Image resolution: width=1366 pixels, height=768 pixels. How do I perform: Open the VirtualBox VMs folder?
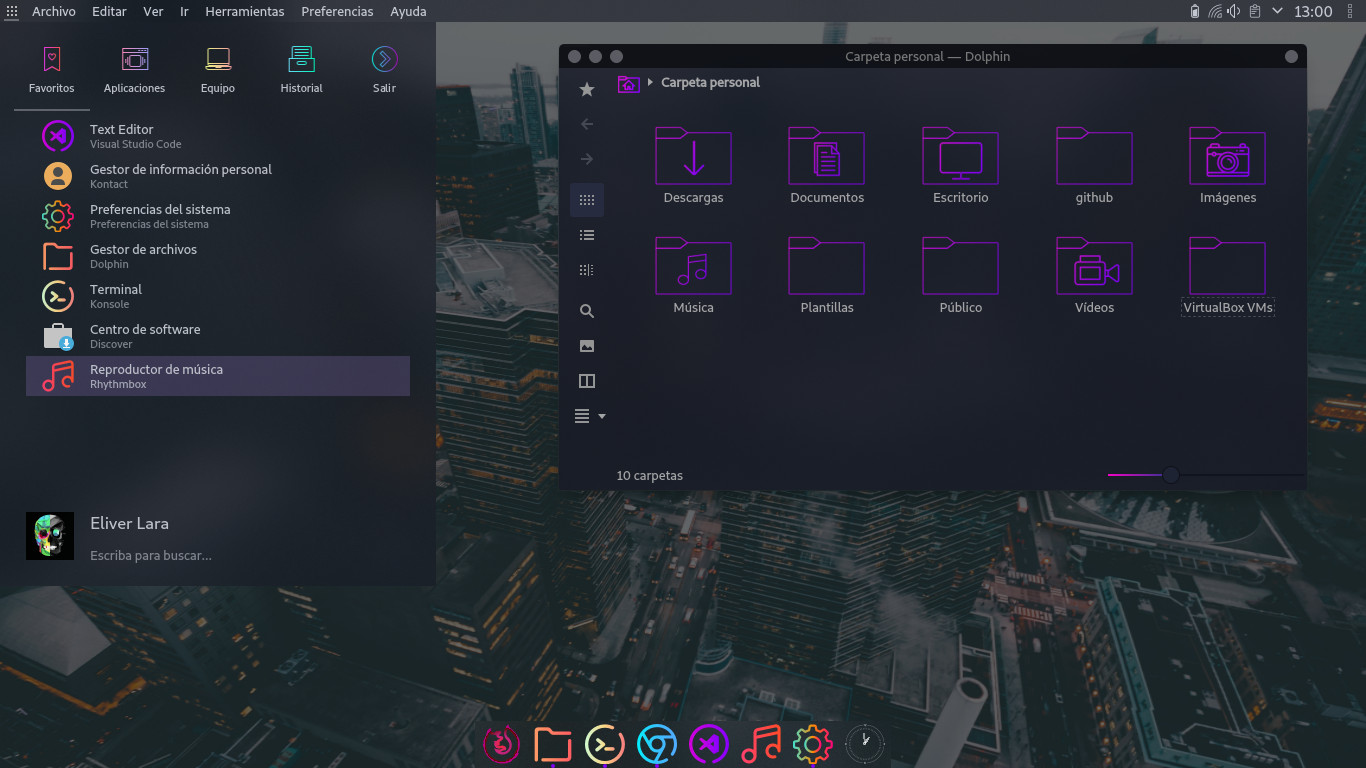(x=1227, y=268)
